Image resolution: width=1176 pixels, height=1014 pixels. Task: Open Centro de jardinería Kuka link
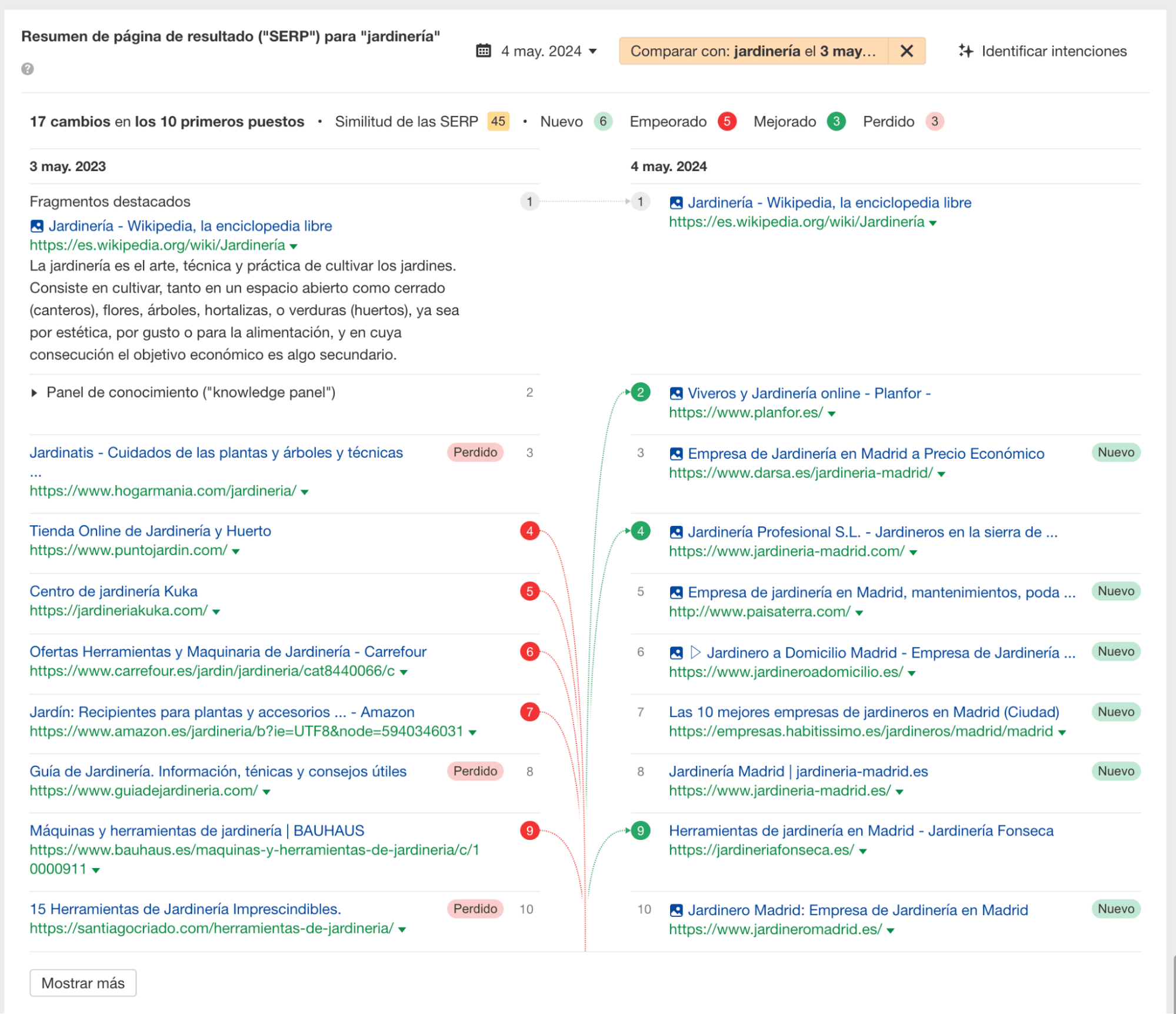[114, 592]
